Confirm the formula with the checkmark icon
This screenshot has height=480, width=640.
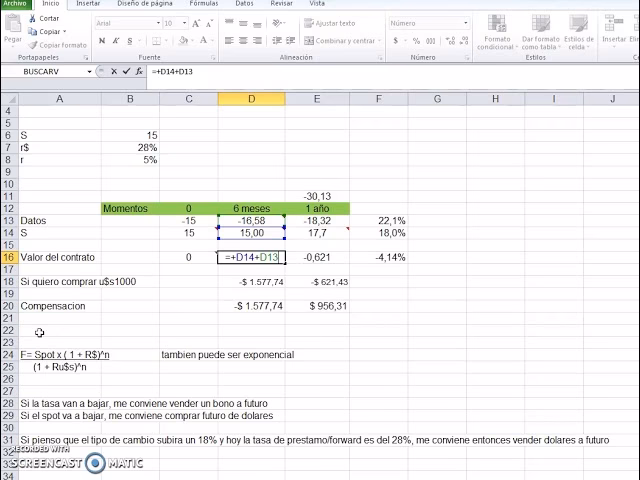click(x=125, y=72)
